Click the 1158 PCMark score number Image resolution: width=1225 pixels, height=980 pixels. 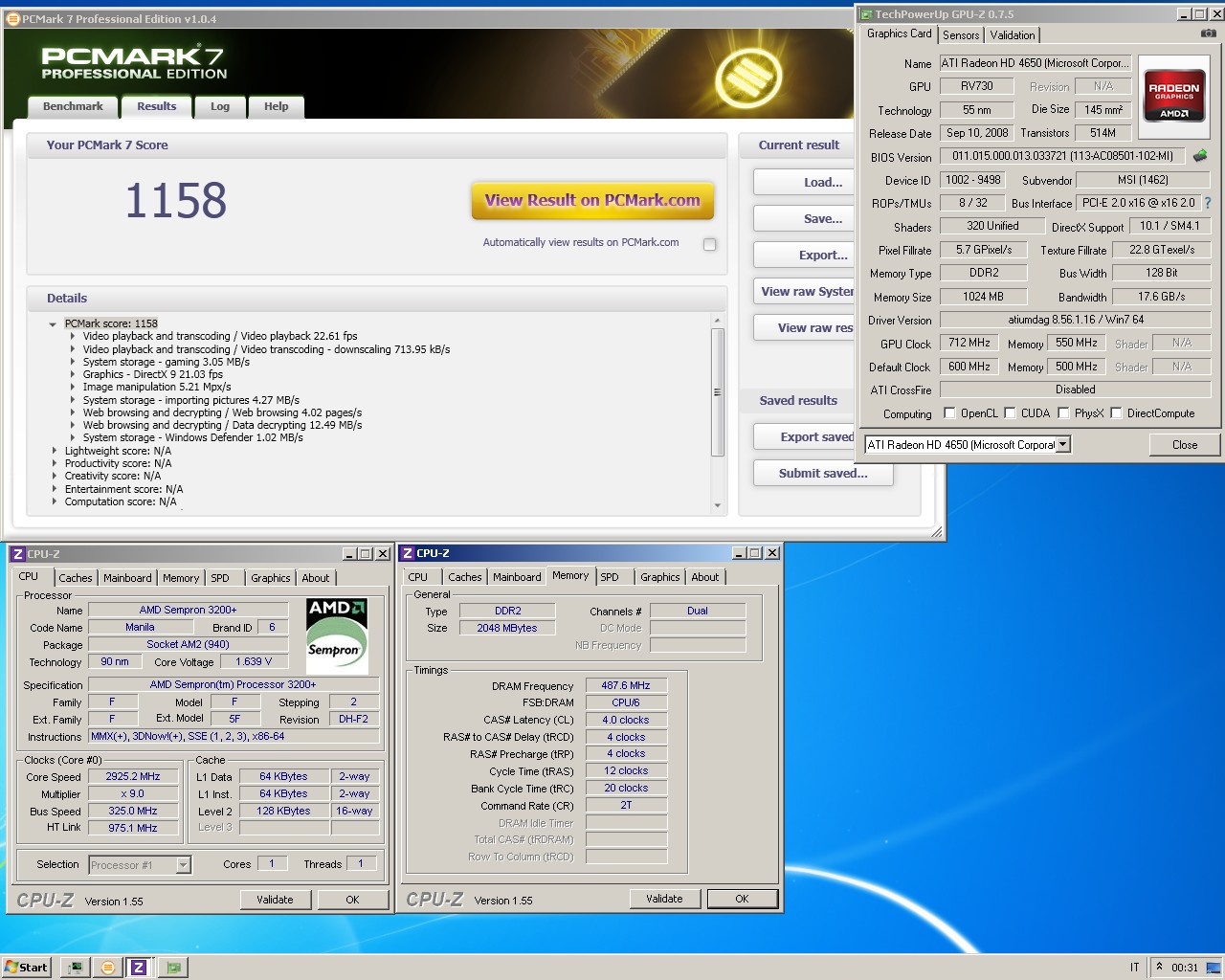176,201
